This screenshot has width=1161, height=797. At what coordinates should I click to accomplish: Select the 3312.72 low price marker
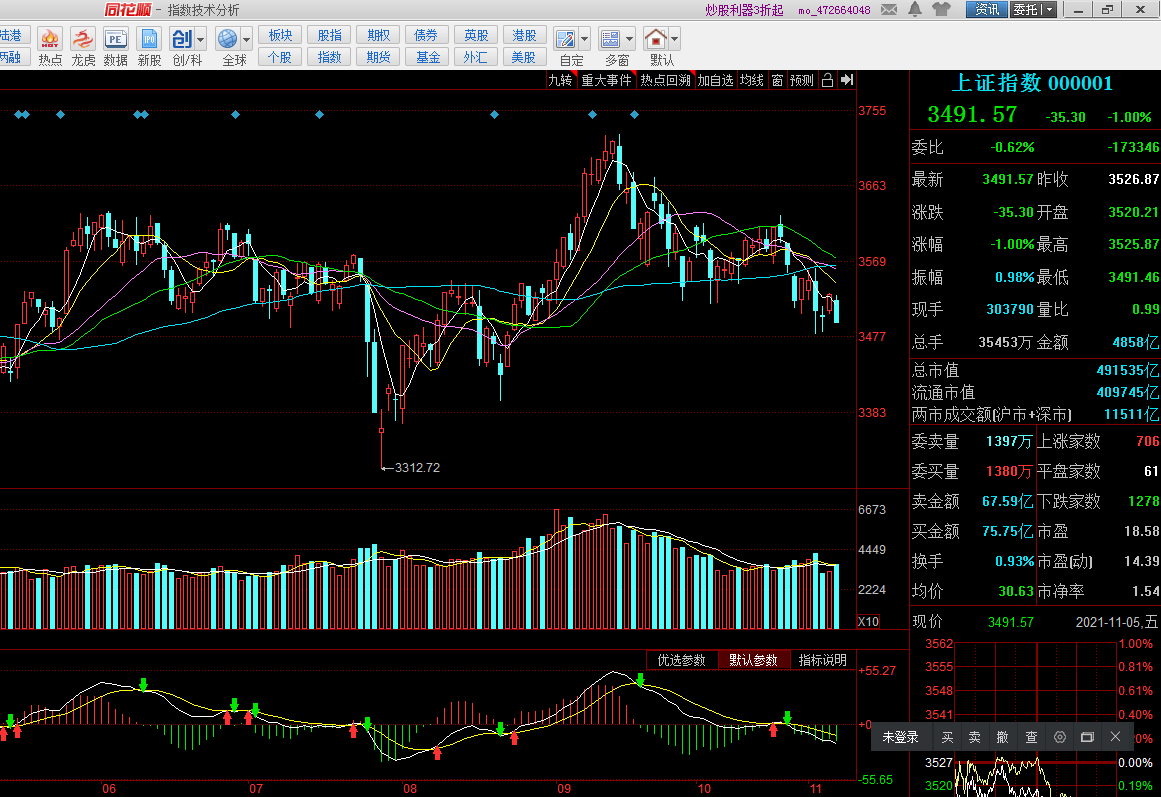tap(417, 467)
